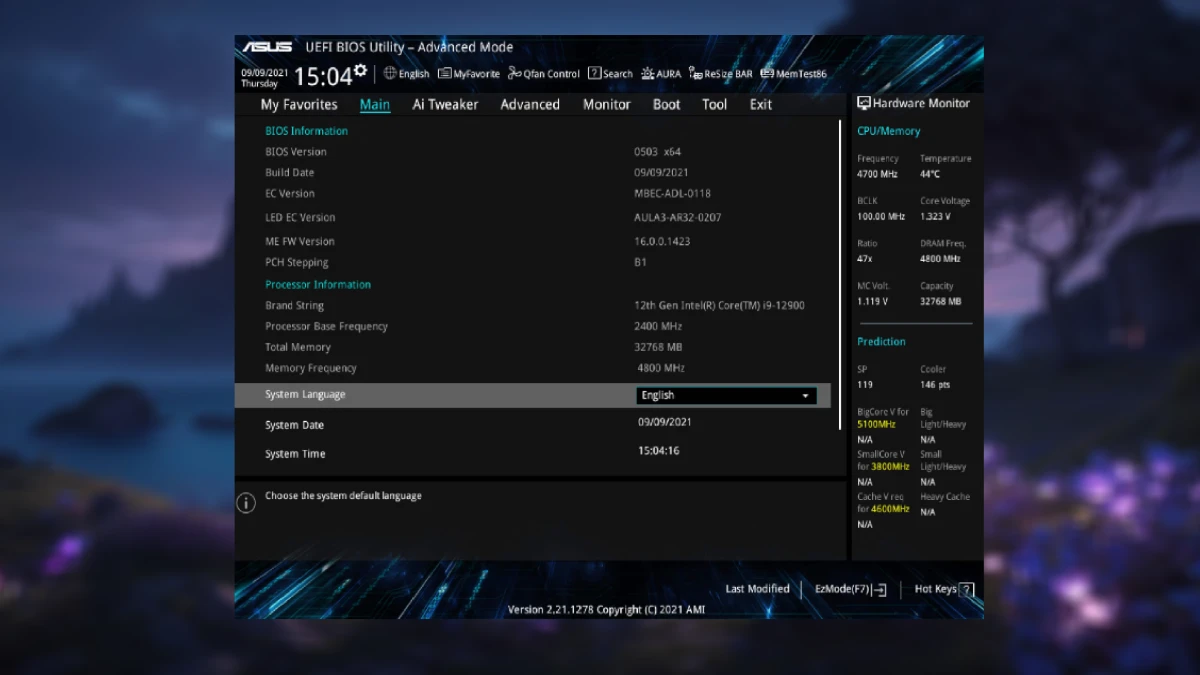
Task: Click the ASUS logo
Action: (267, 47)
